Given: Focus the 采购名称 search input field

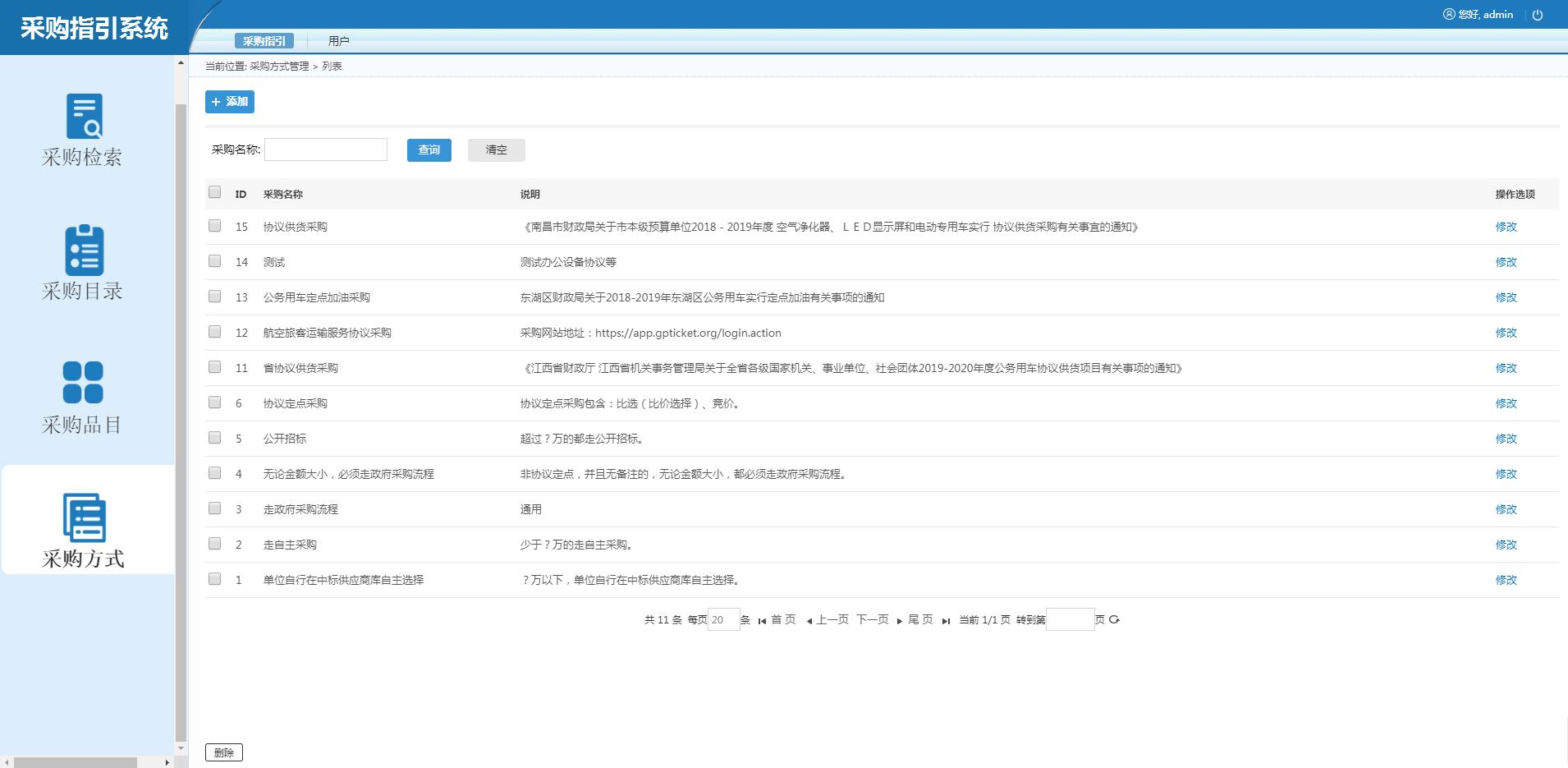Looking at the screenshot, I should (326, 149).
